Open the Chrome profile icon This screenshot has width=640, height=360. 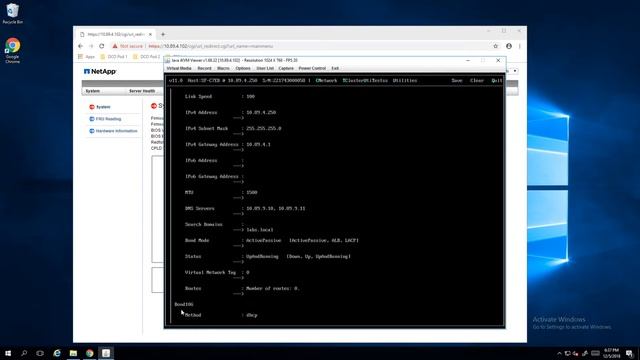[509, 46]
